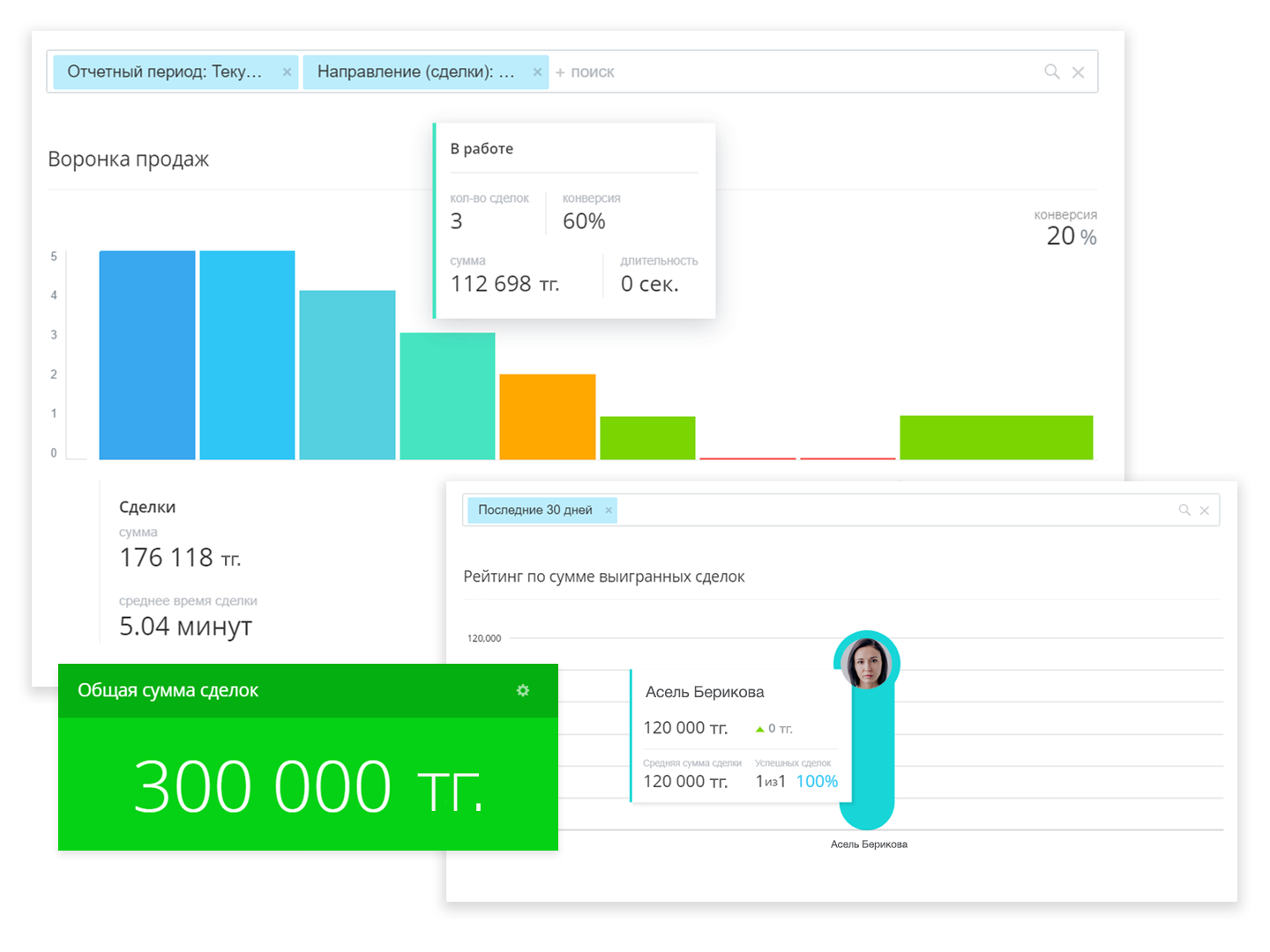1270x952 pixels.
Task: Click the 300 000 тг. total amount widget
Action: point(308,785)
